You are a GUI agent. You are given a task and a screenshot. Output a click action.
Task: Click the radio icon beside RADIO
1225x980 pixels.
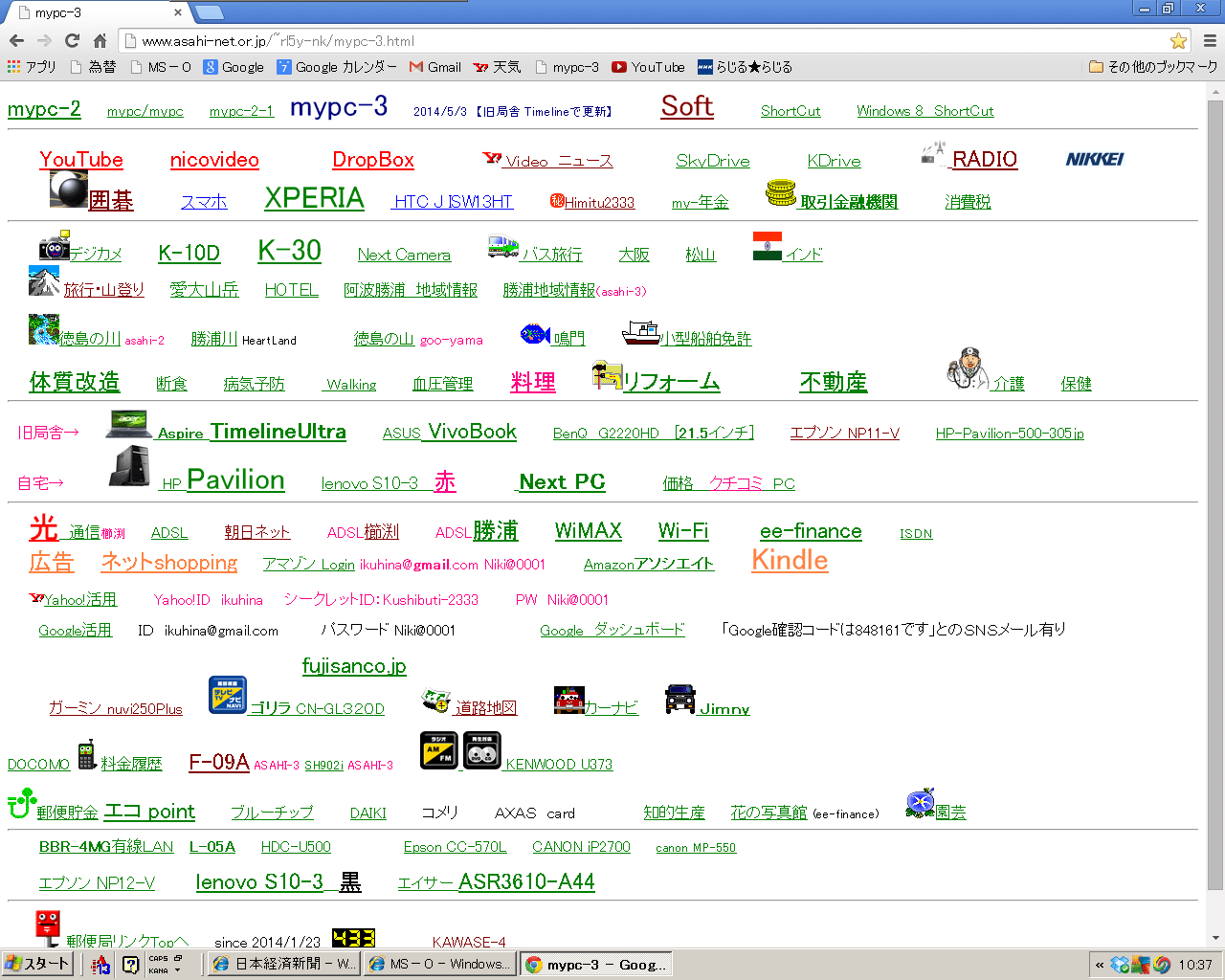(x=933, y=153)
